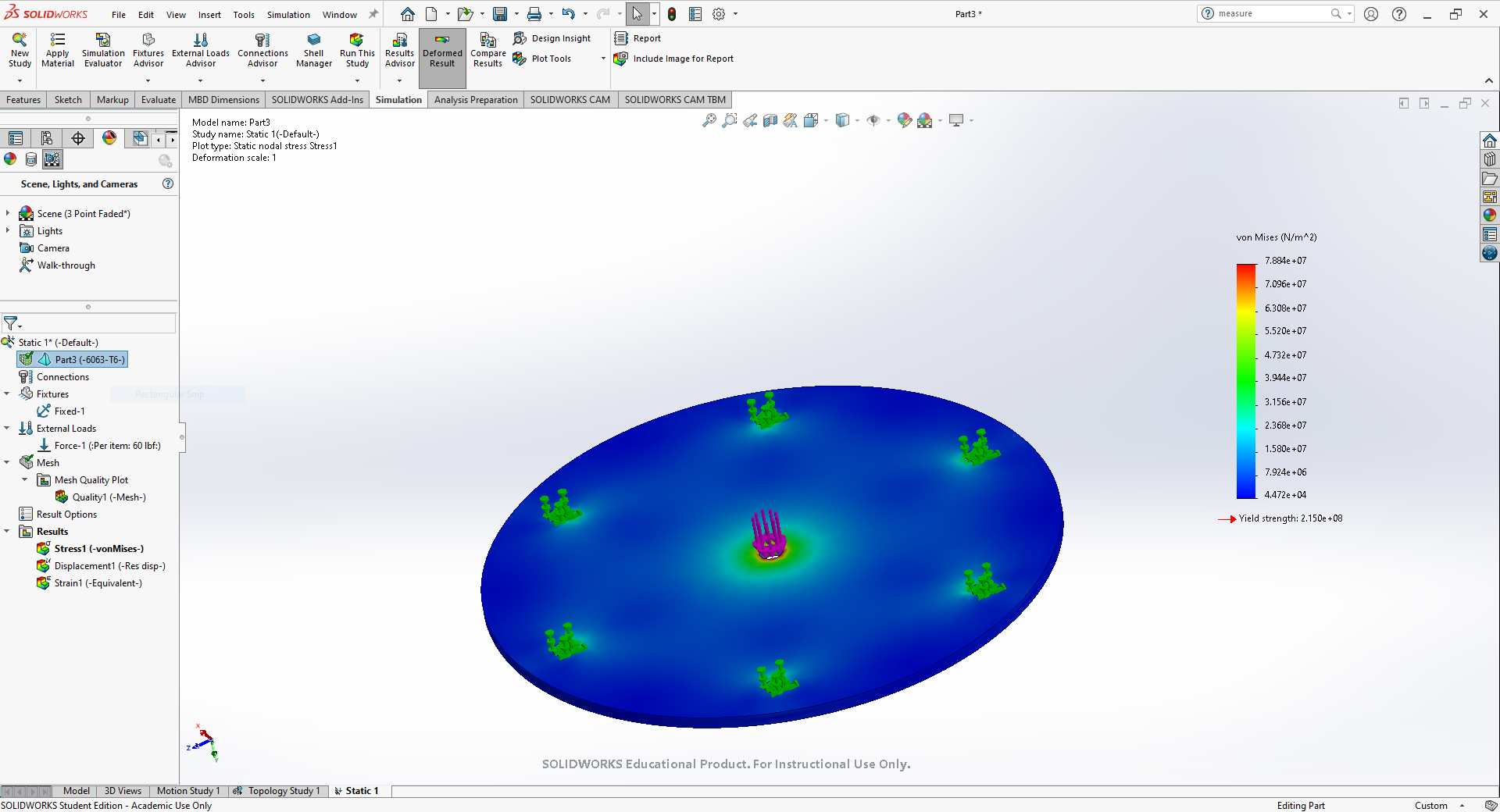The height and width of the screenshot is (812, 1500).
Task: Click the Fixtures Advisor icon
Action: point(148,50)
